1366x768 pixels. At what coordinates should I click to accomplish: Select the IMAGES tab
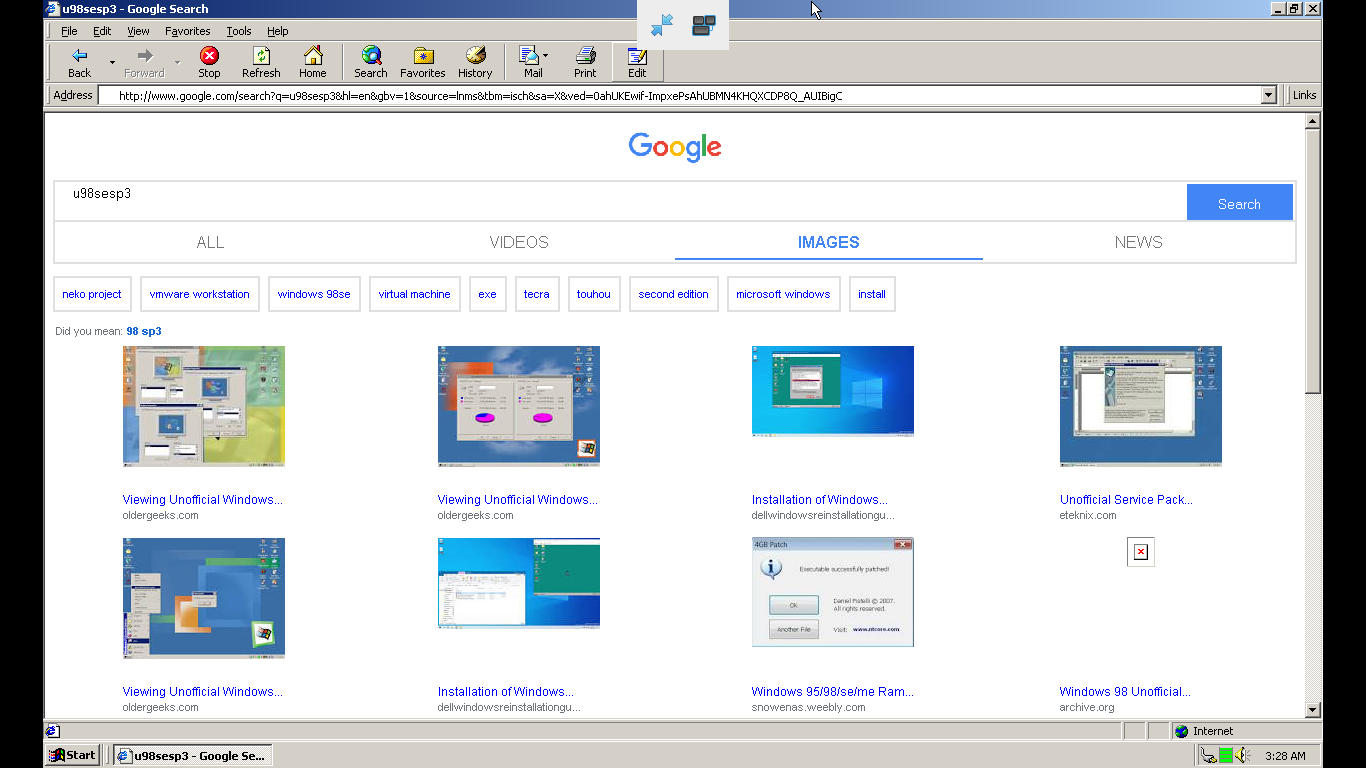(x=828, y=242)
